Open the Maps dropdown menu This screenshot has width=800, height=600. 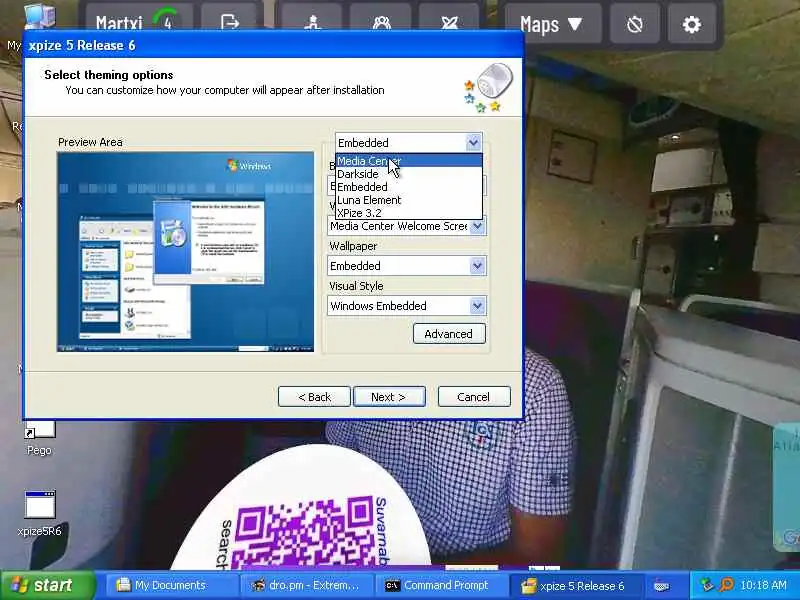pos(552,23)
